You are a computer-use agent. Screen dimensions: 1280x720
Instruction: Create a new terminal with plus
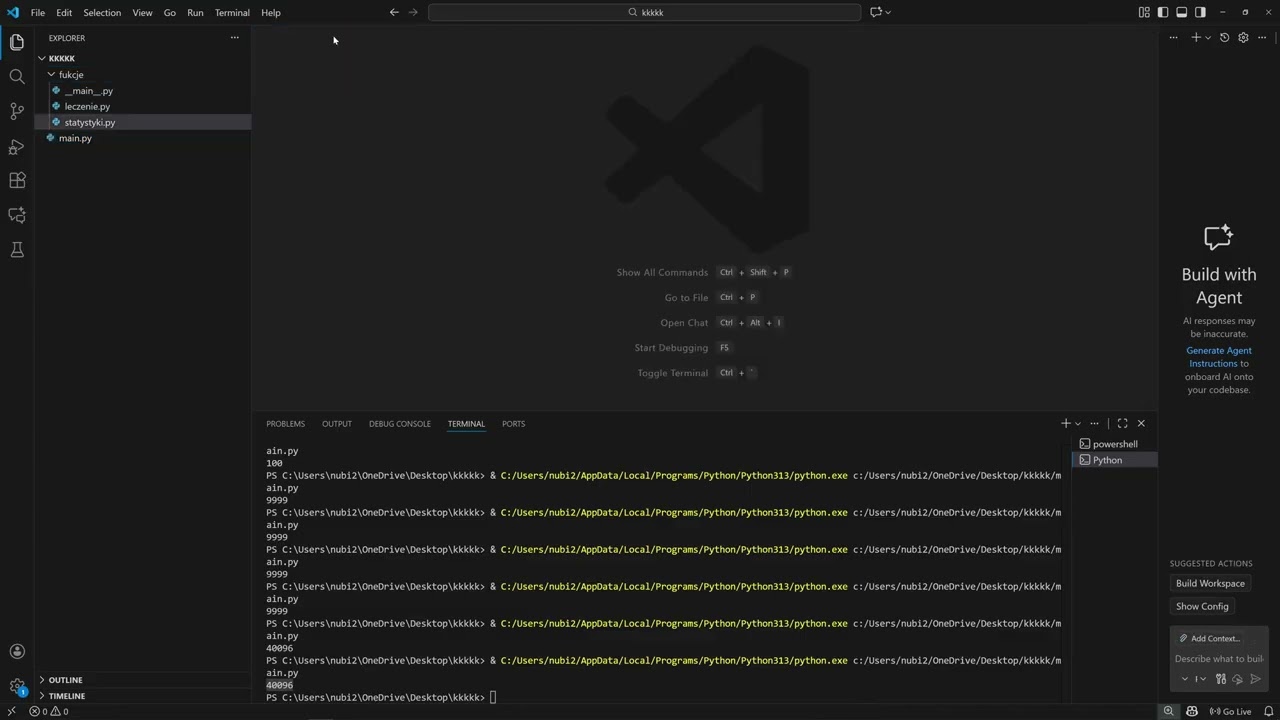point(1066,423)
